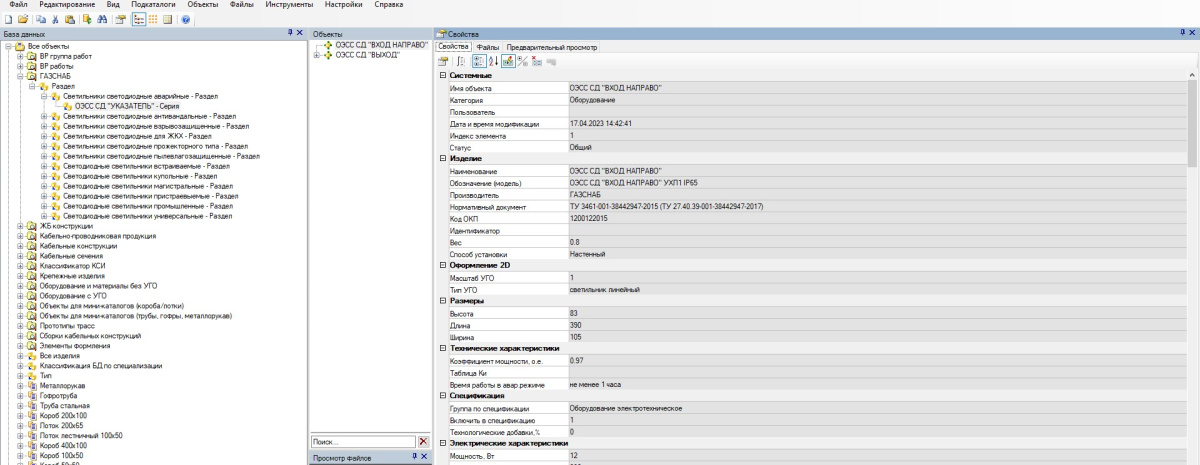The height and width of the screenshot is (465, 1200).
Task: Toggle categorized view in properties toolbar
Action: [x=478, y=61]
